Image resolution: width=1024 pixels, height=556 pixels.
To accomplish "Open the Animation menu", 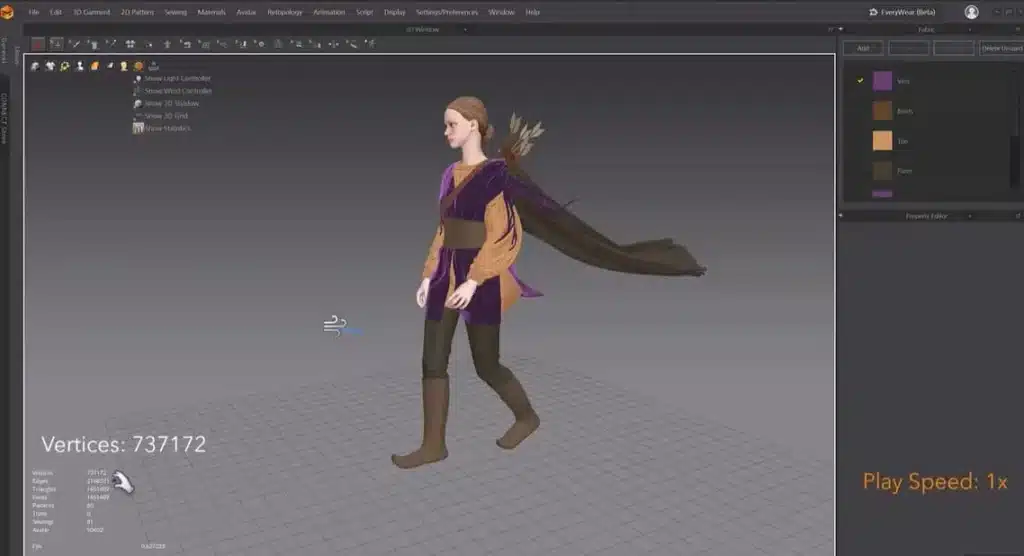I will [329, 12].
